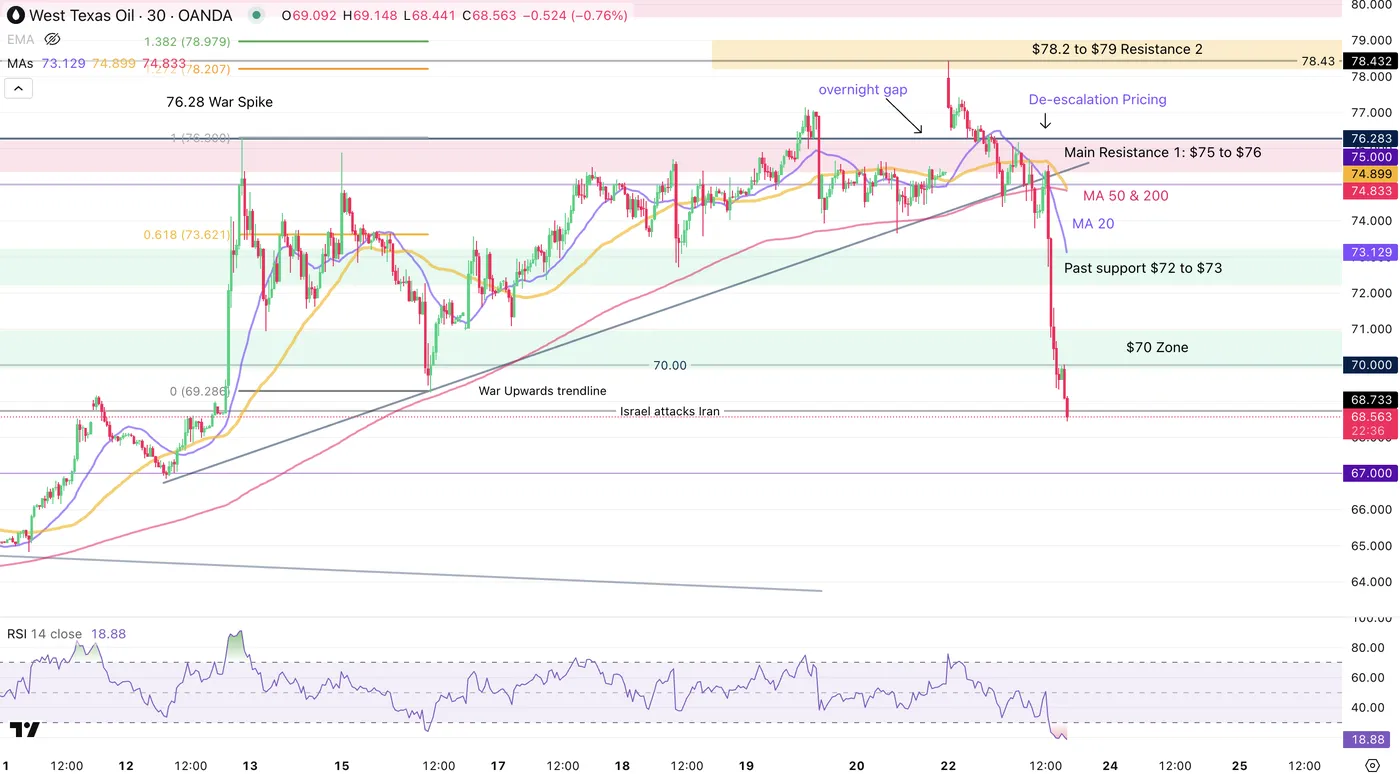Click date 24 on the time axis
The width and height of the screenshot is (1400, 774).
[x=1110, y=766]
